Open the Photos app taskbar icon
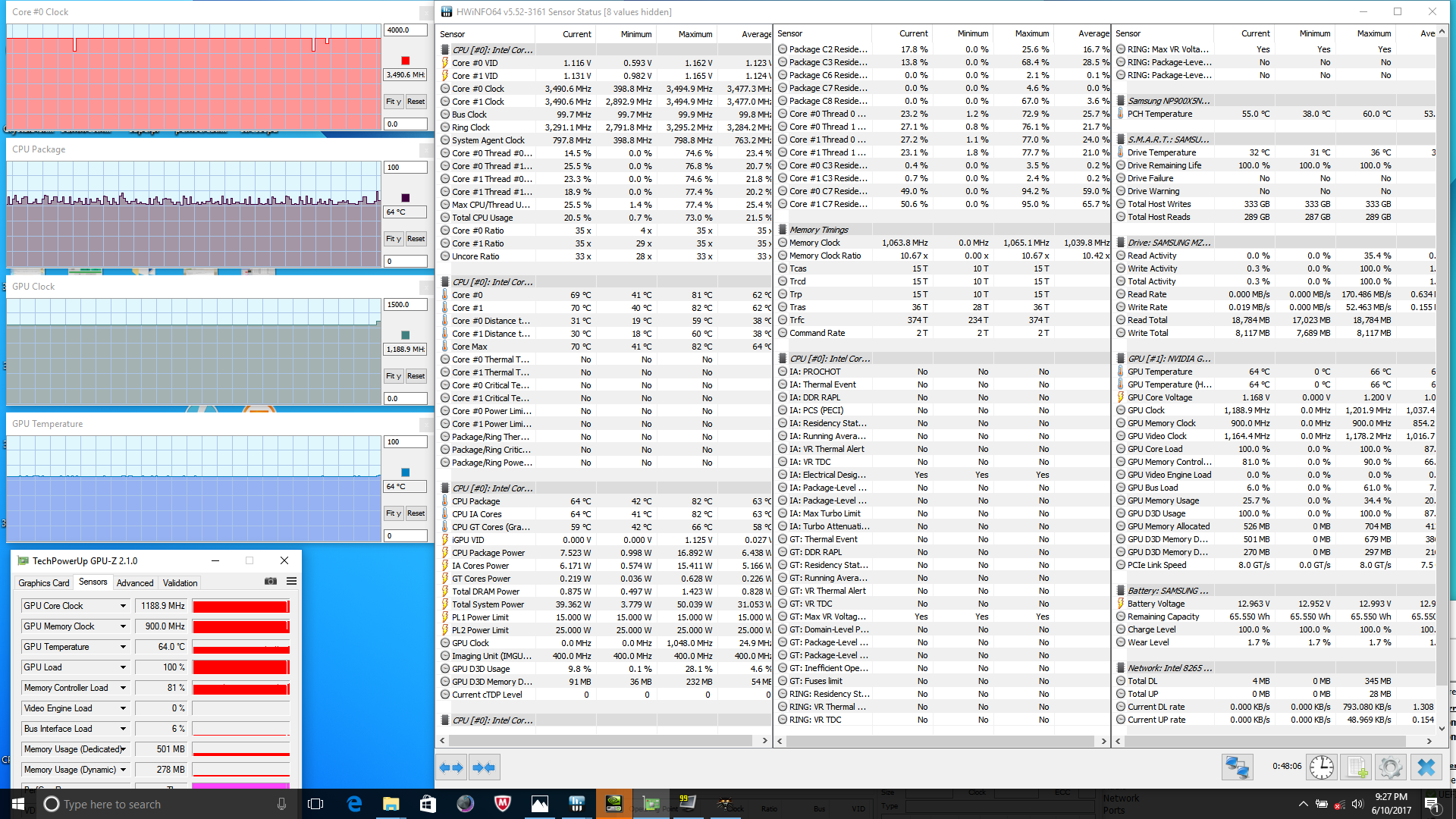The image size is (1456, 819). pos(539,804)
